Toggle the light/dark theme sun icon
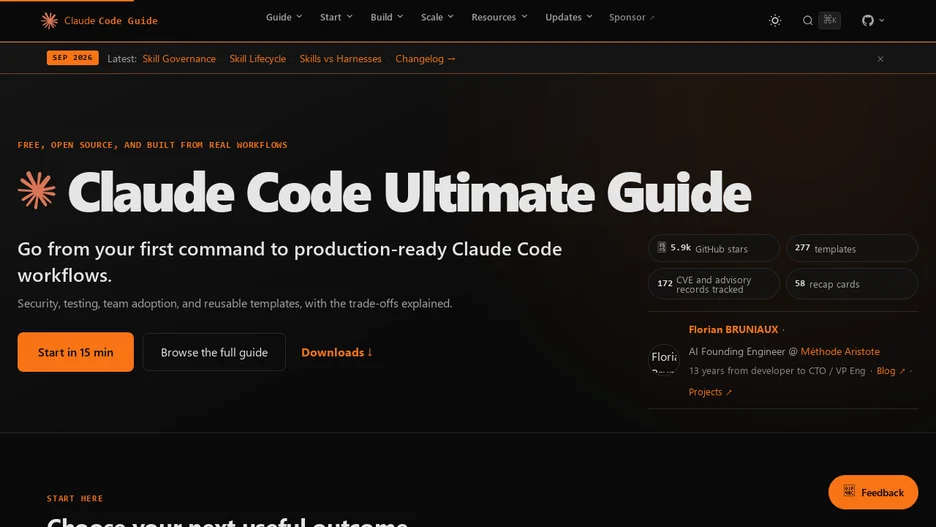 click(x=775, y=20)
